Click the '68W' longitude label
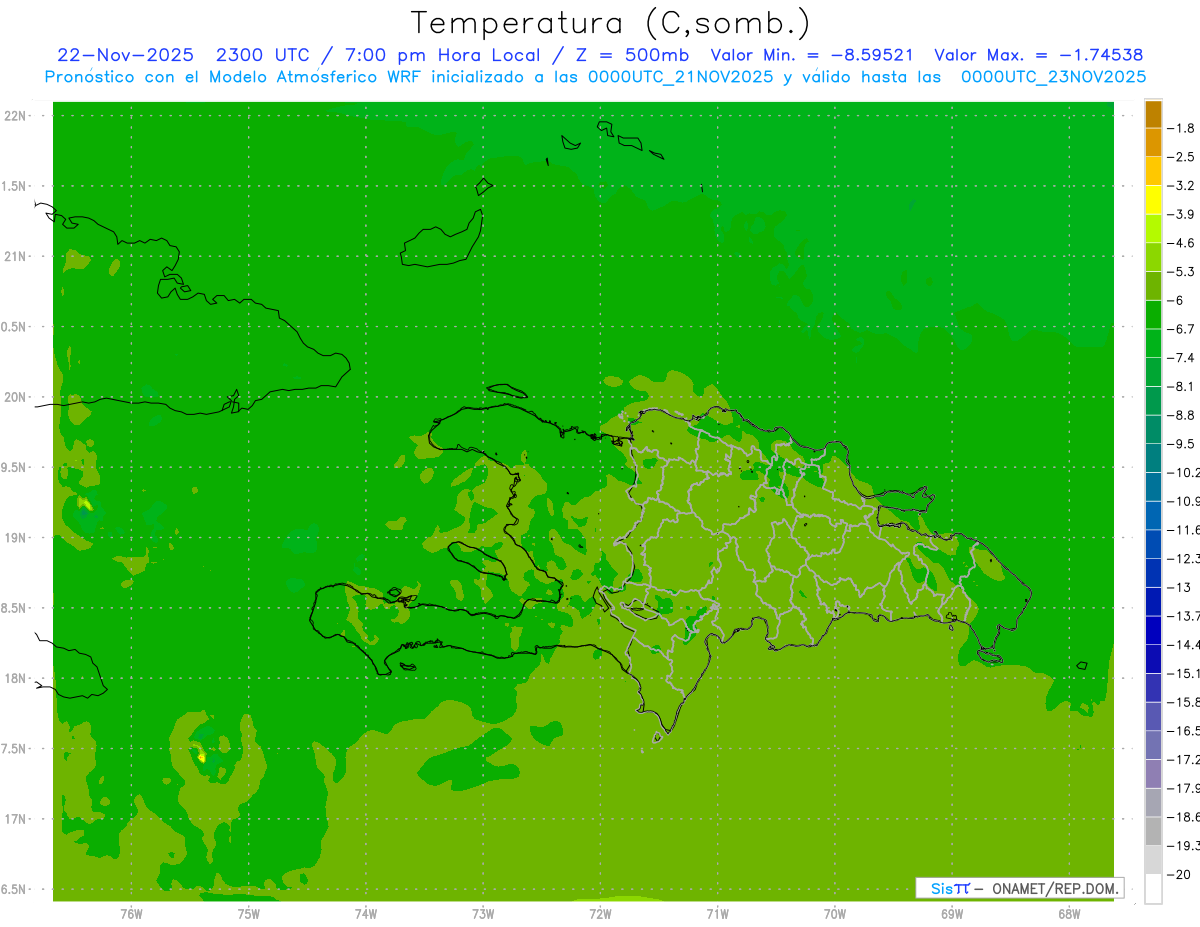Screen dimensions: 1200x927 click(1069, 914)
